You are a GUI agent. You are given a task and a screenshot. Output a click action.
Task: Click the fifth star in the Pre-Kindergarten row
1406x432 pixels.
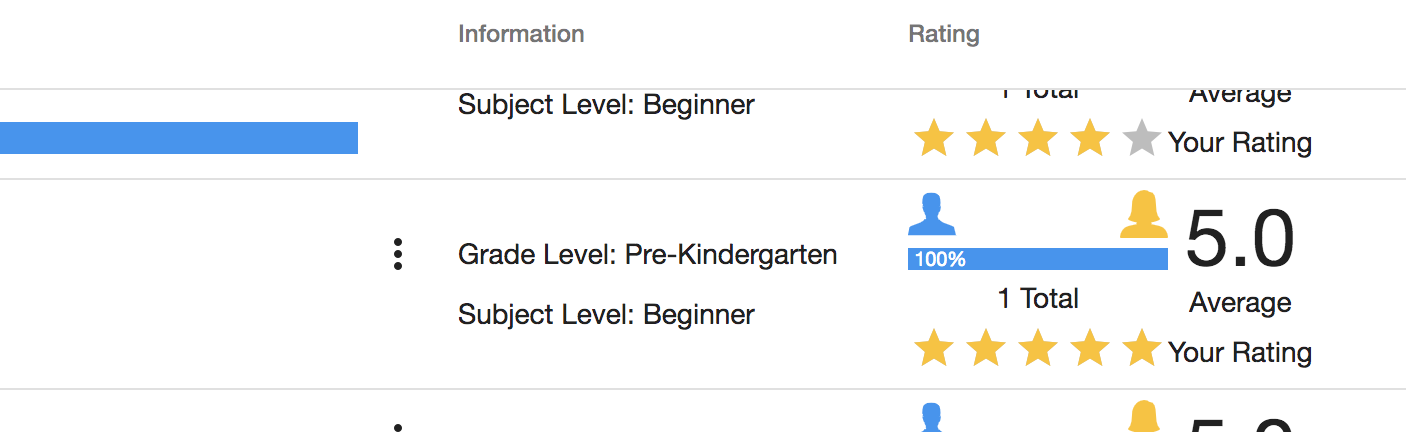(x=1141, y=350)
